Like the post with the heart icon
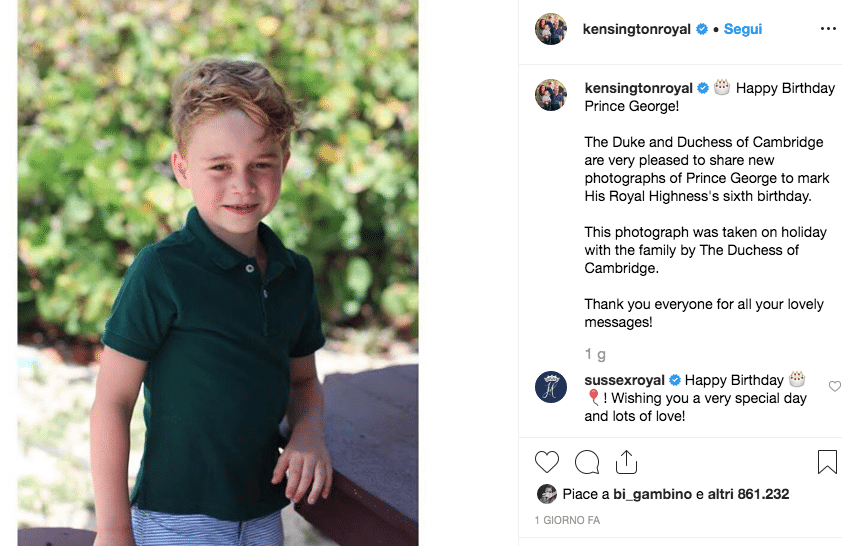This screenshot has height=546, width=842. point(546,462)
